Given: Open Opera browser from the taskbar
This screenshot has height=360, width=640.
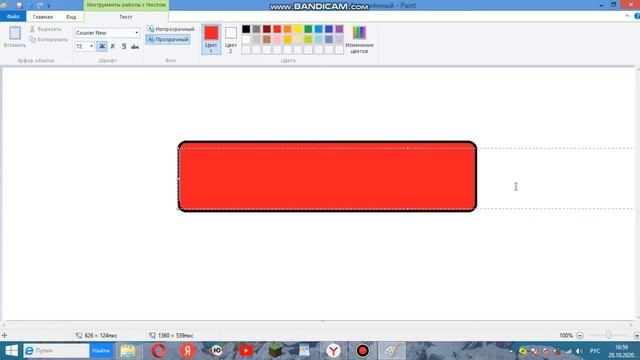Looking at the screenshot, I should click(158, 351).
